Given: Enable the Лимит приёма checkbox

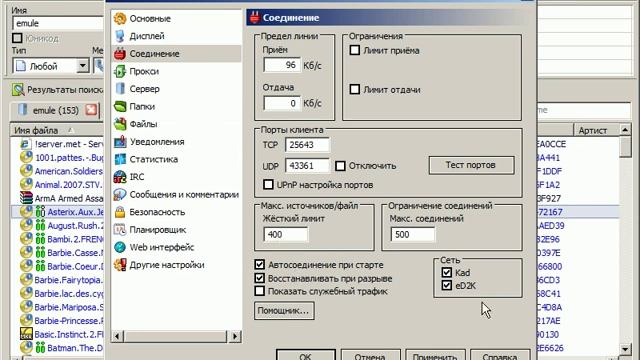Looking at the screenshot, I should [355, 50].
